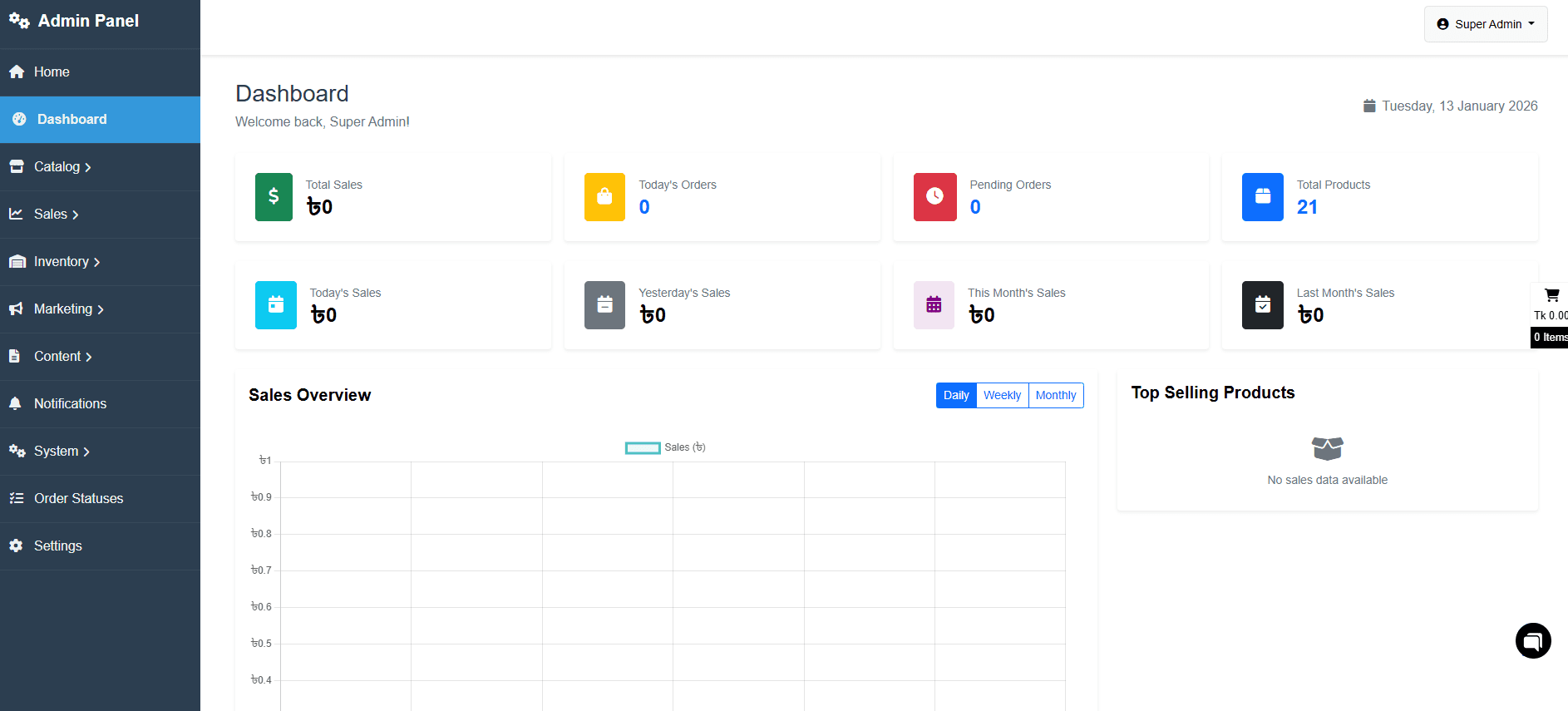Click the ৳0.5 chart axis label
Screen dimensions: 1568x711
click(261, 644)
